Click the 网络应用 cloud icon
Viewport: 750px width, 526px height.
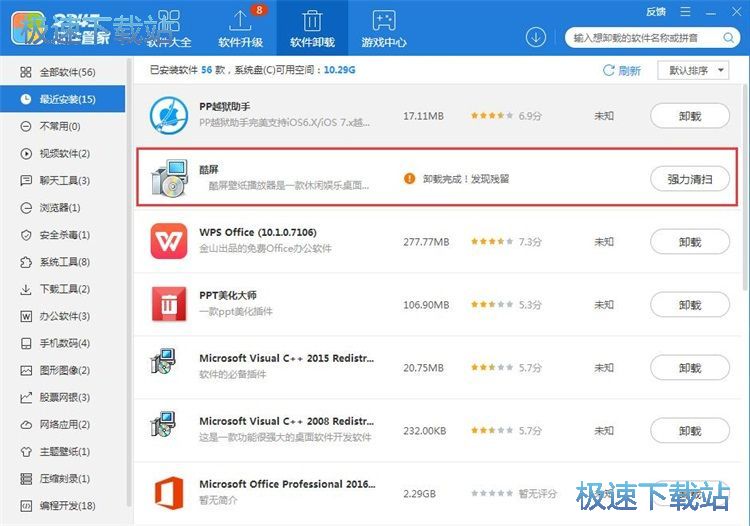[x=26, y=425]
